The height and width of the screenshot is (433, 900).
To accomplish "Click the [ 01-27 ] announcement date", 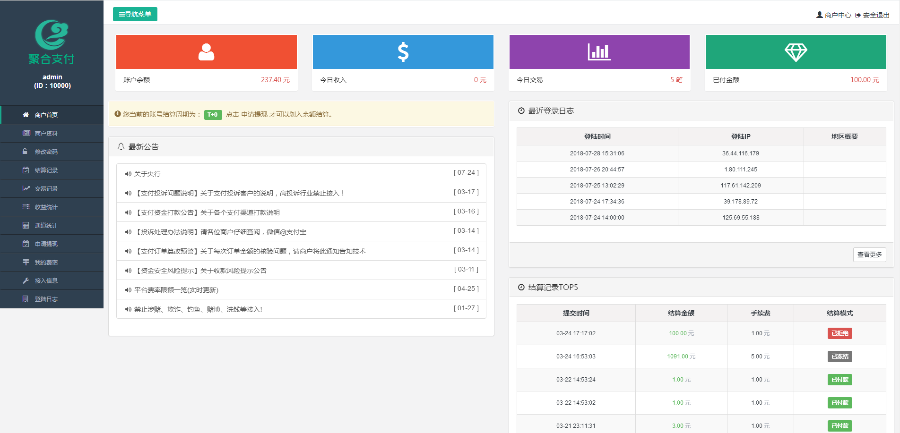I will point(466,309).
